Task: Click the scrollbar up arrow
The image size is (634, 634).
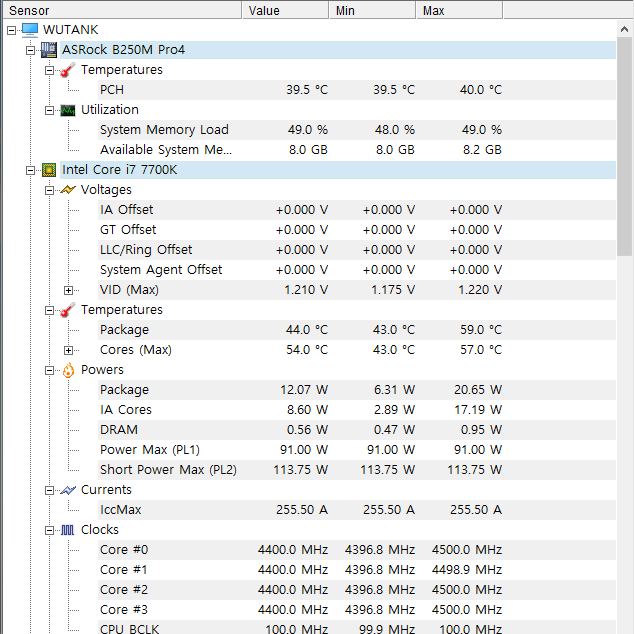Action: coord(624,29)
